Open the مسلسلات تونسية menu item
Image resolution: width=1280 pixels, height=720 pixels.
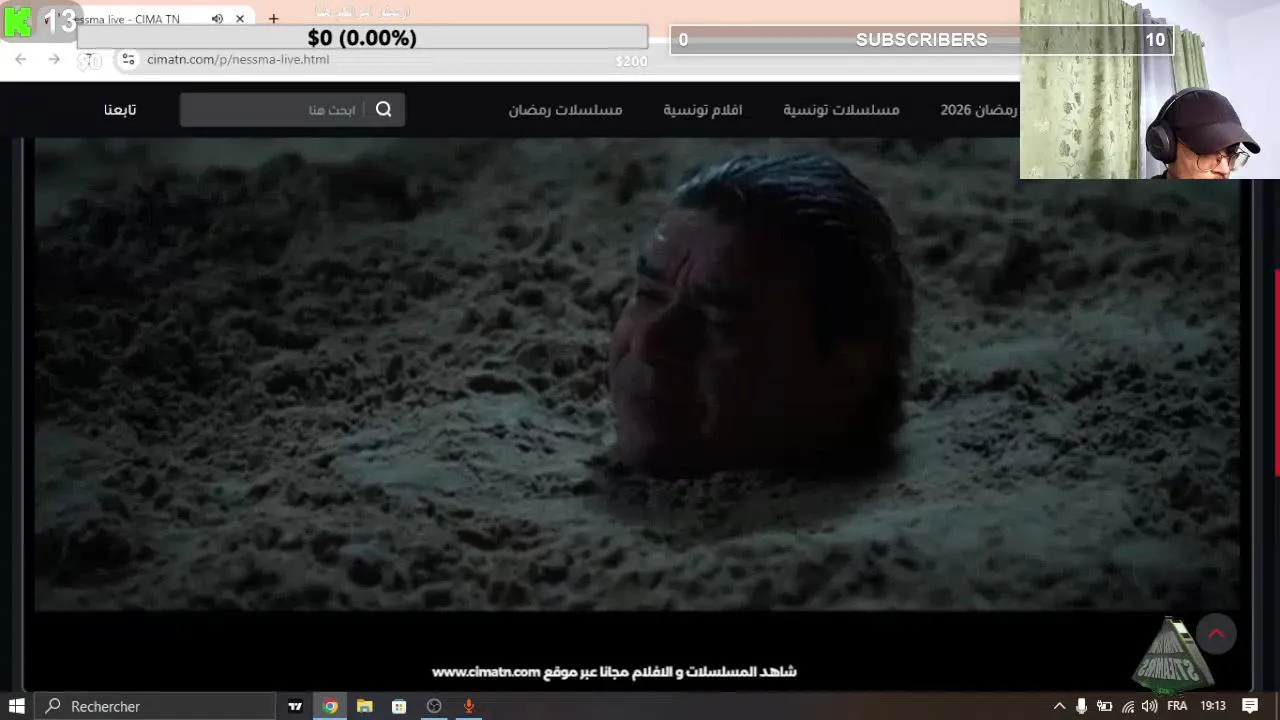point(841,110)
